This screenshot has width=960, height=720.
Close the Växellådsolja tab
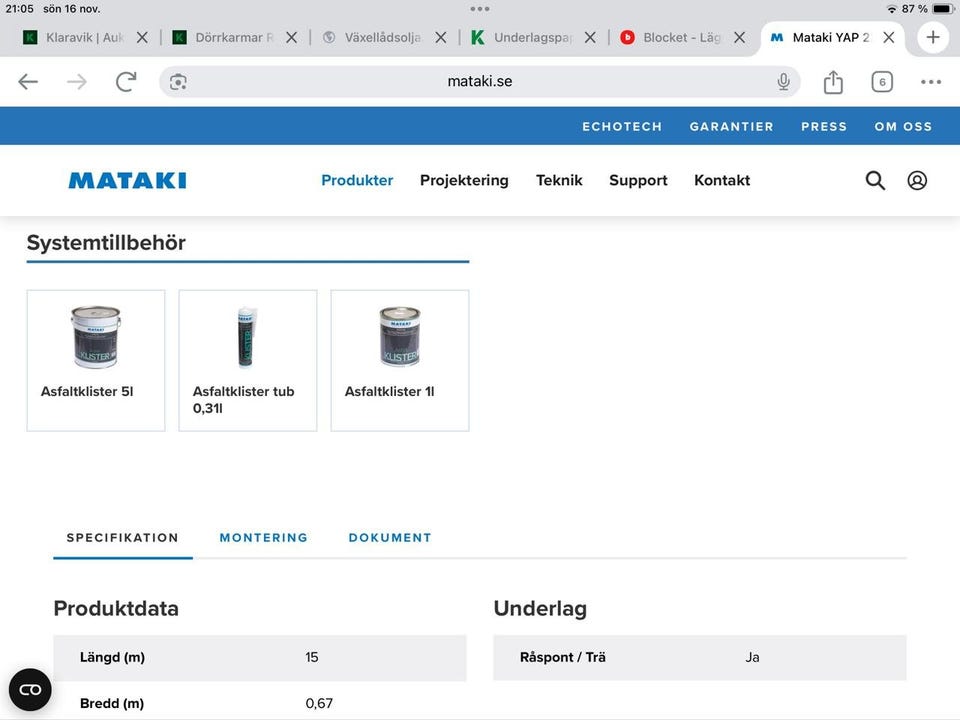click(x=440, y=37)
